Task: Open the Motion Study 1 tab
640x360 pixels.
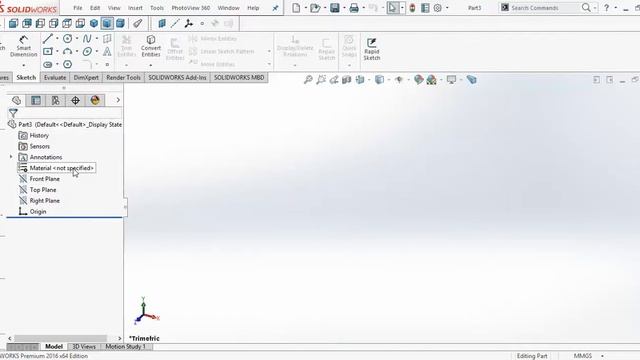Action: click(x=125, y=347)
